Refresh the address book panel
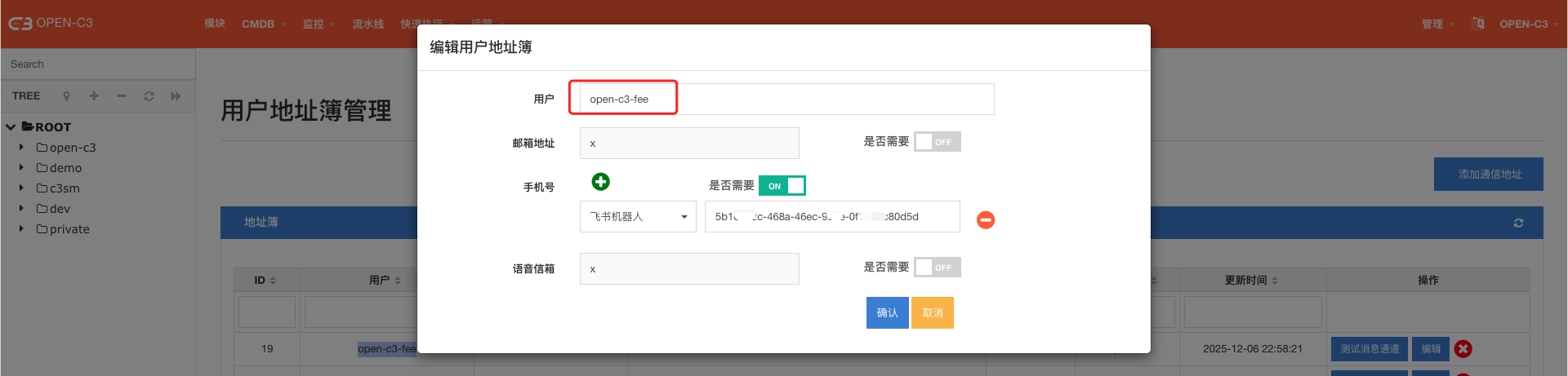The height and width of the screenshot is (376, 1568). pos(1518,223)
